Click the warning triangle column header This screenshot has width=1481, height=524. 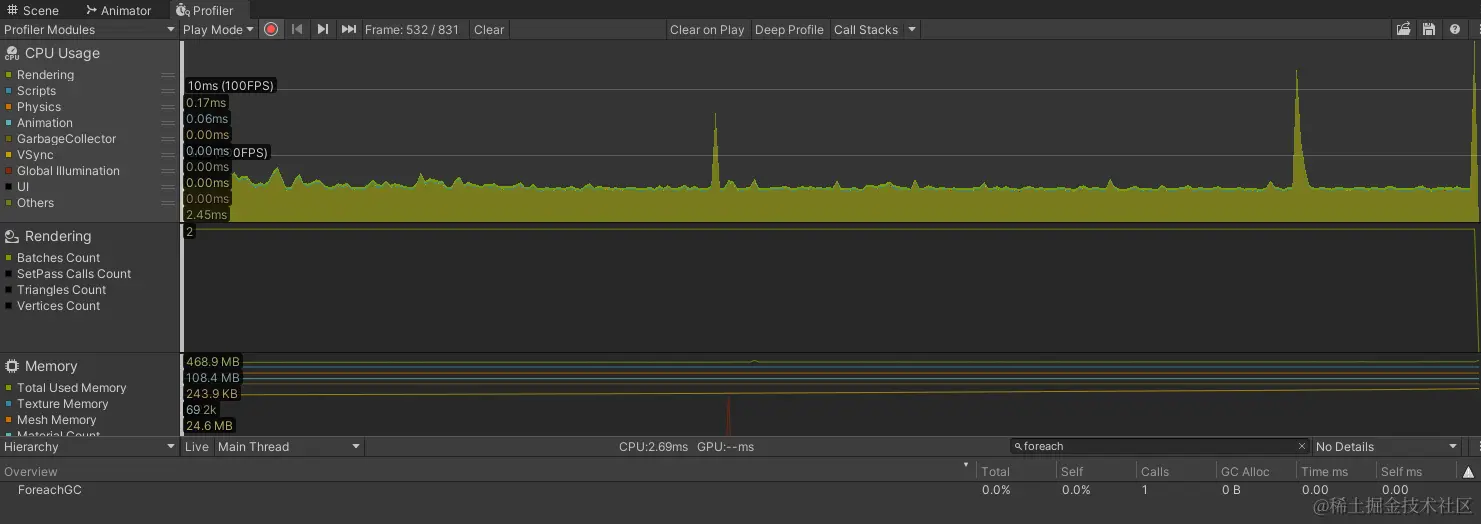click(1468, 472)
